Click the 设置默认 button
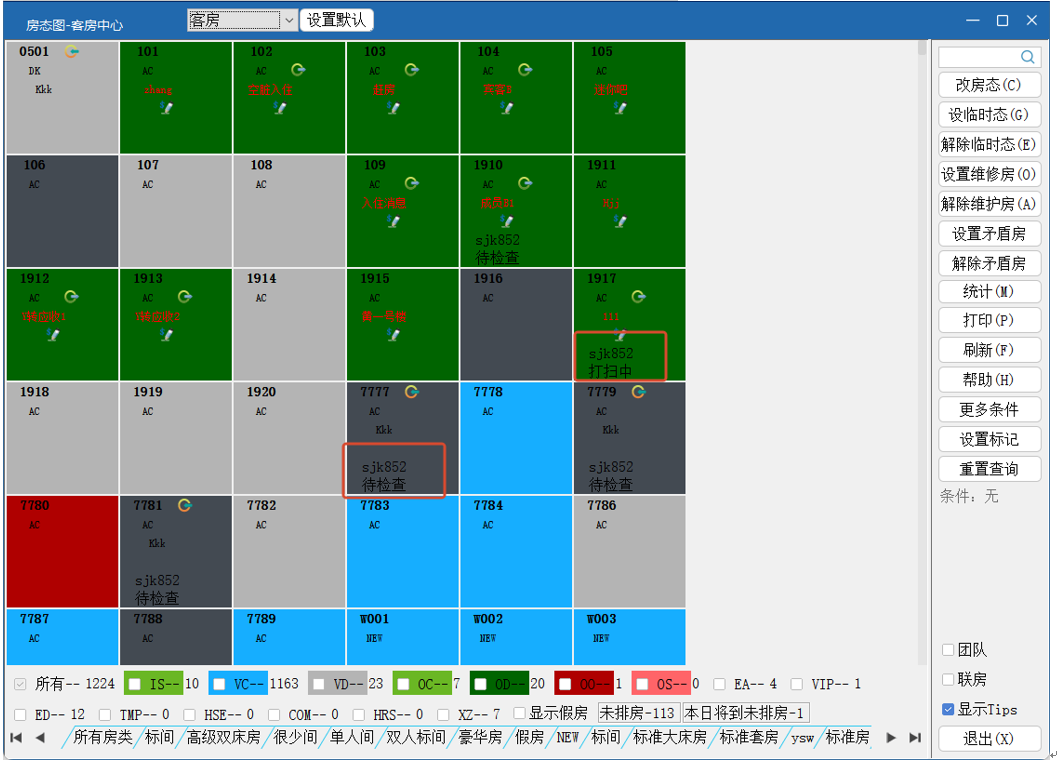This screenshot has width=1057, height=763. [336, 20]
